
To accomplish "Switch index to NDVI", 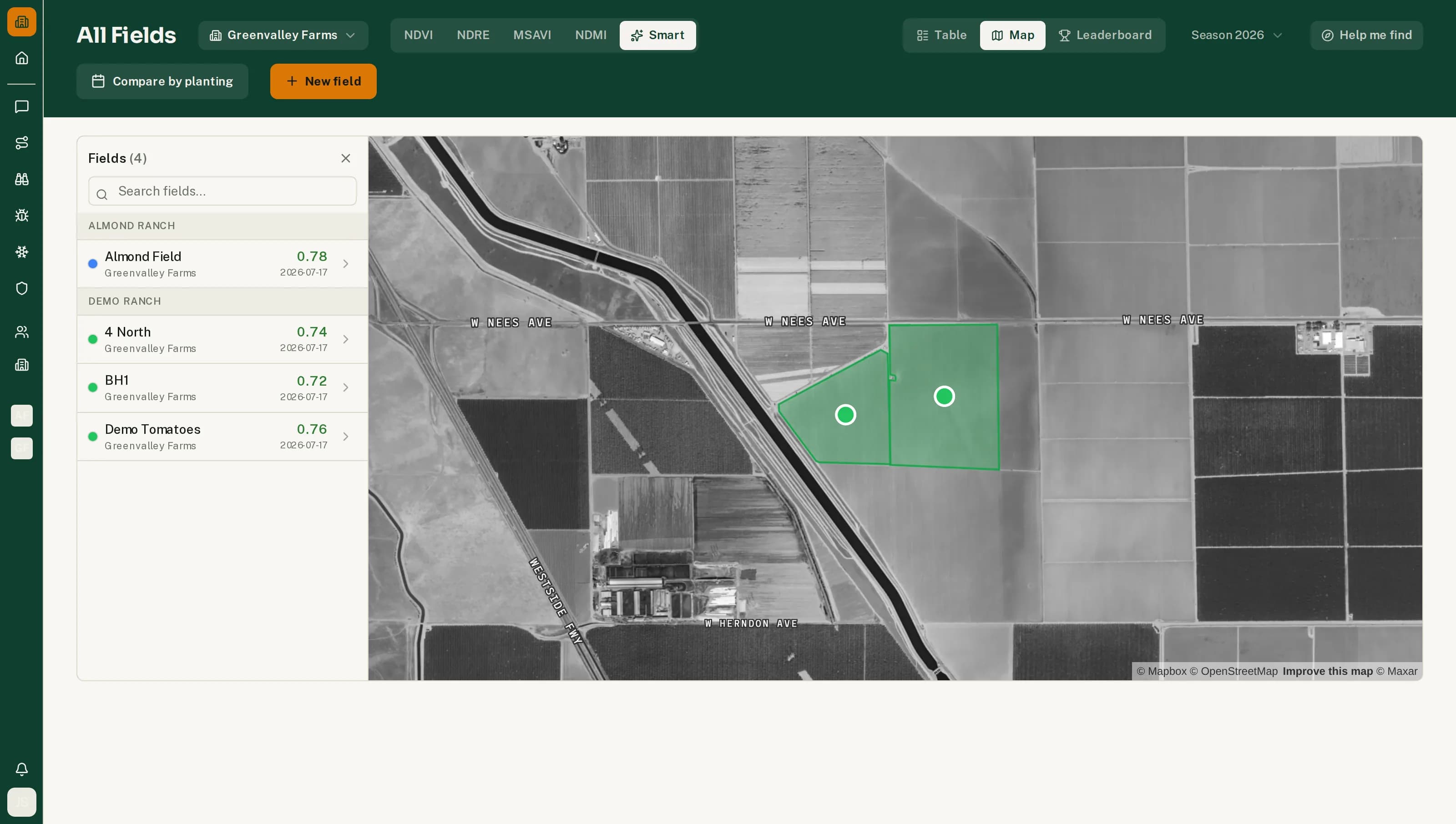I will coord(418,35).
